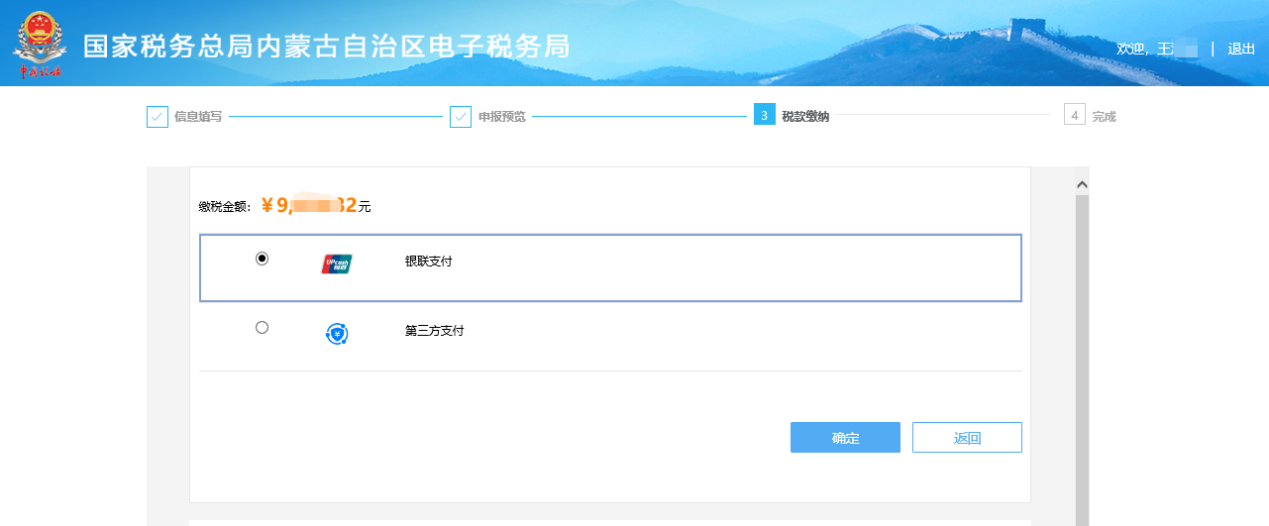Click the step 4 number badge
This screenshot has height=526, width=1269.
1074,116
